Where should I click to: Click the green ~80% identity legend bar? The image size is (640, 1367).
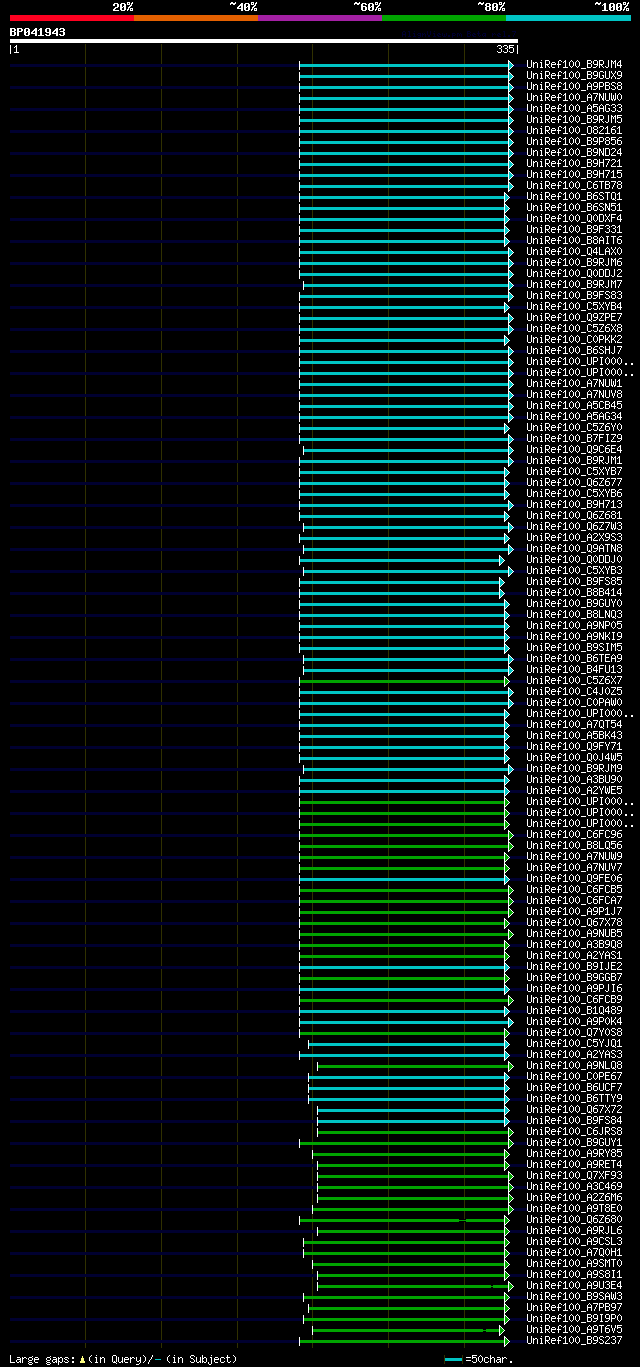point(444,18)
